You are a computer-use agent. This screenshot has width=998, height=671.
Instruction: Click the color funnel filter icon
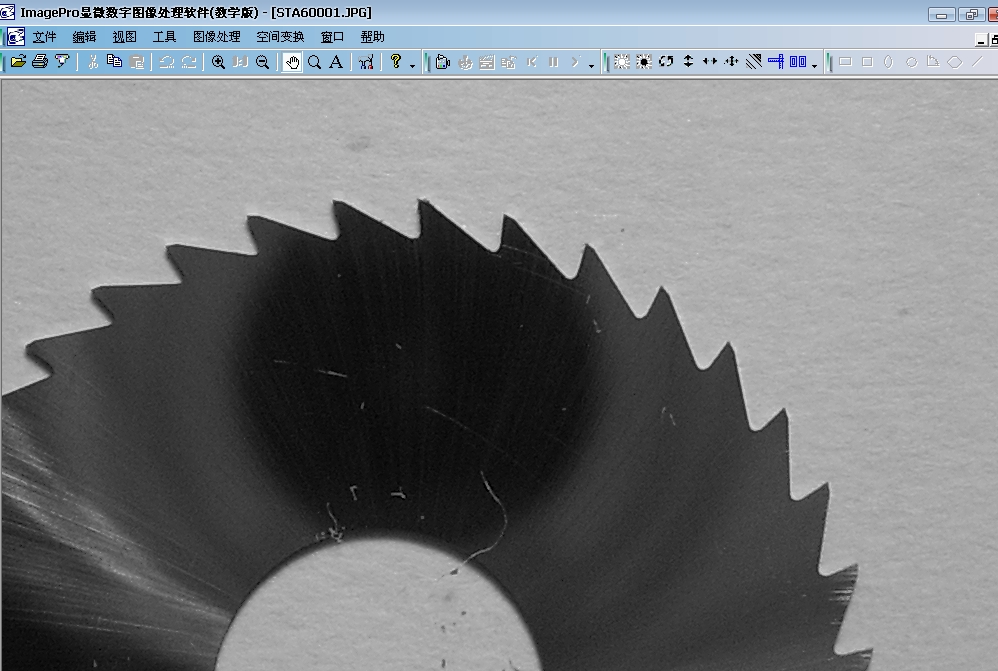click(62, 62)
